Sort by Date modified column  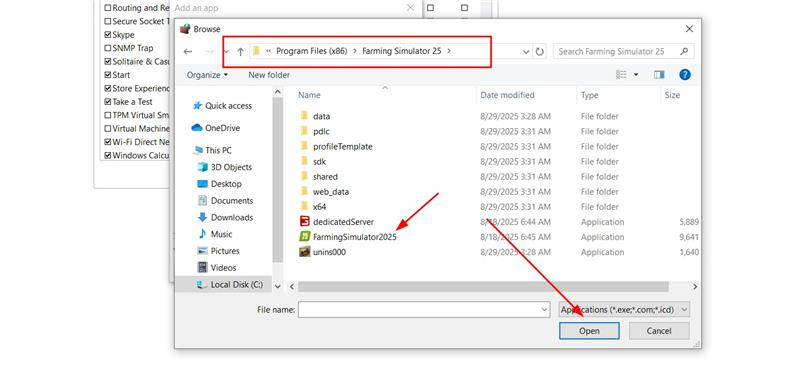coord(507,95)
